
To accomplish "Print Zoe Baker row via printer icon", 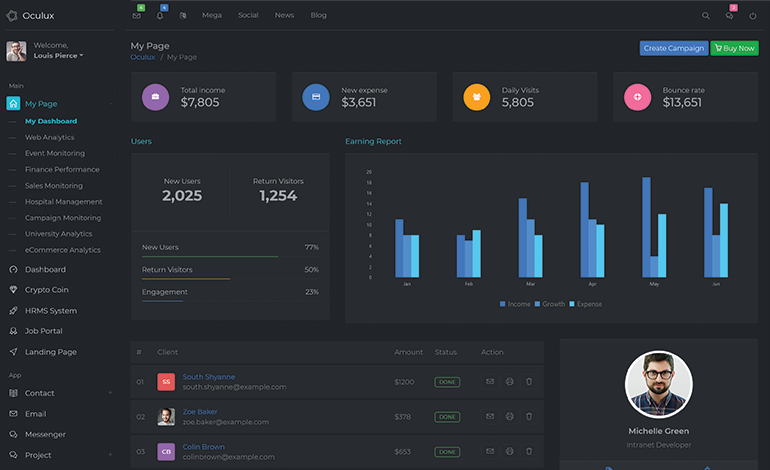I will point(510,416).
